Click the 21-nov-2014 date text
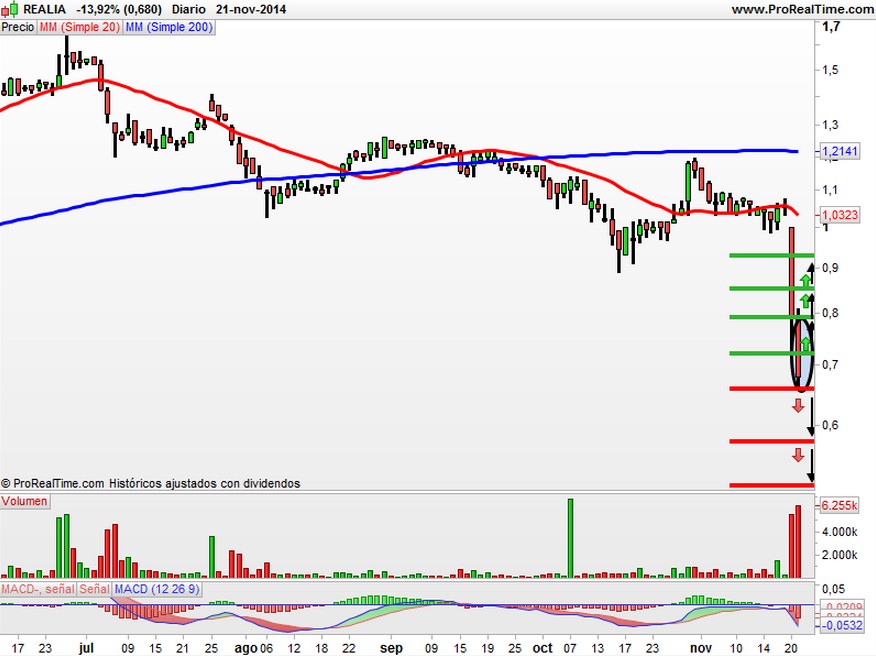 tap(251, 9)
